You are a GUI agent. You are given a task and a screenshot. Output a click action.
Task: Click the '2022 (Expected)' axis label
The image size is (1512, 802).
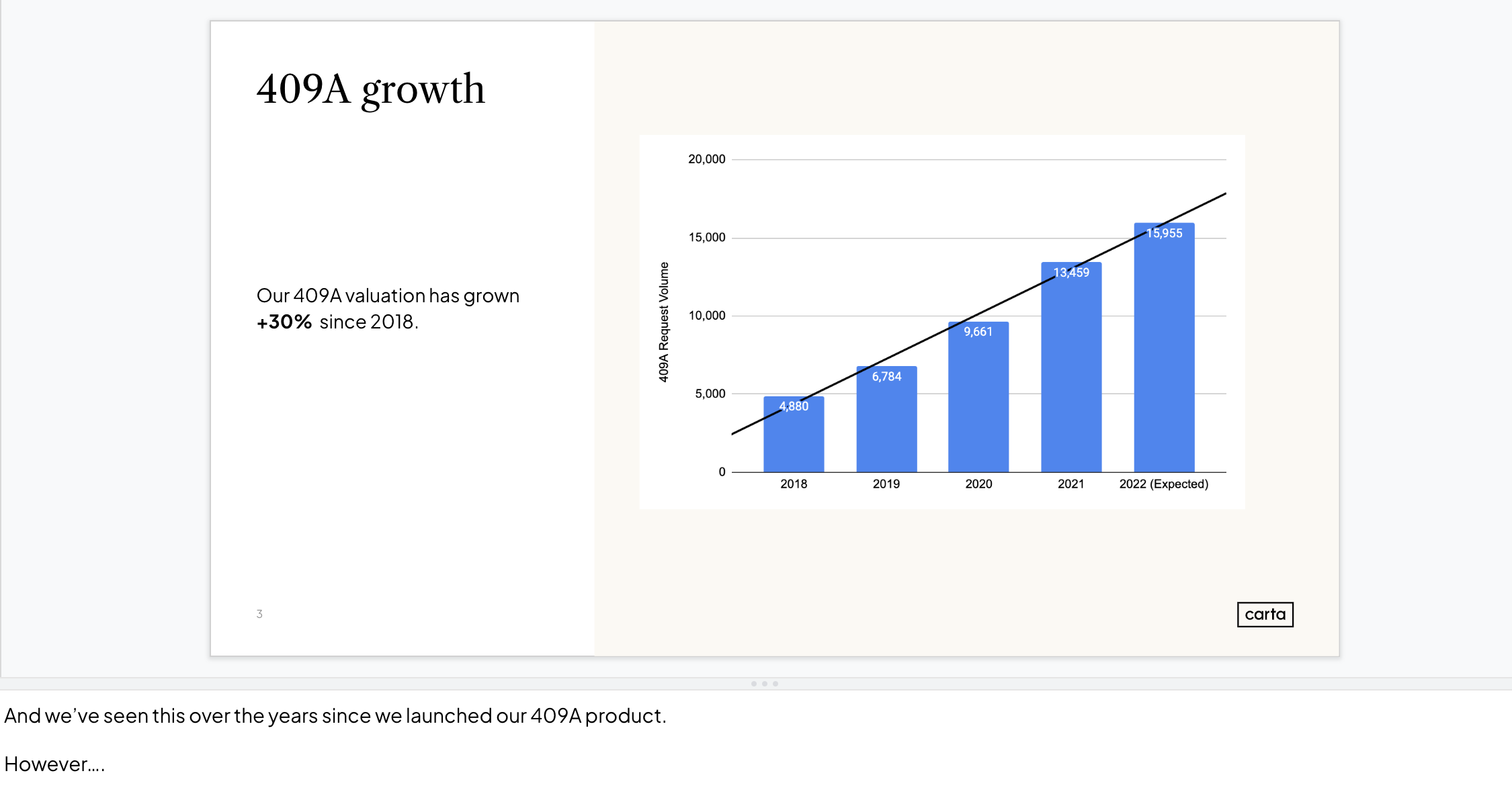click(1163, 484)
